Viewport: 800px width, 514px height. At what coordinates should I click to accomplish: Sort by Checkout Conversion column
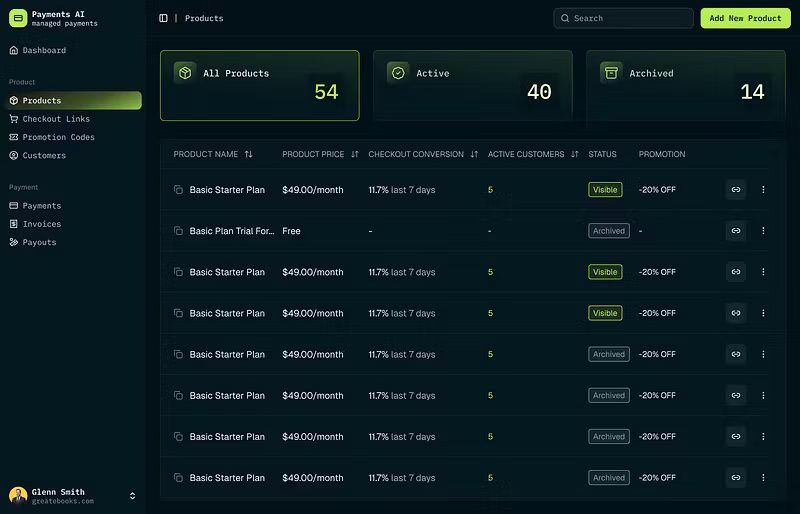pos(474,154)
